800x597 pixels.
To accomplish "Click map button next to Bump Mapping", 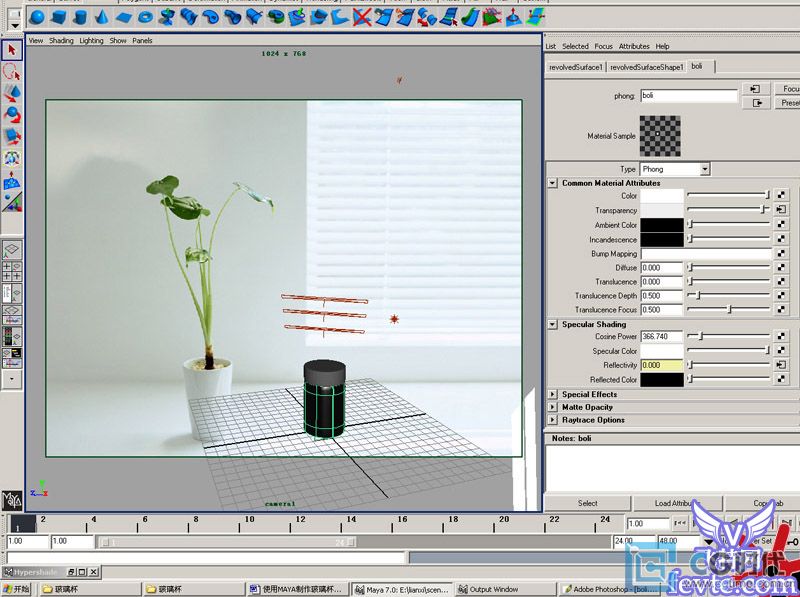I will (x=781, y=254).
